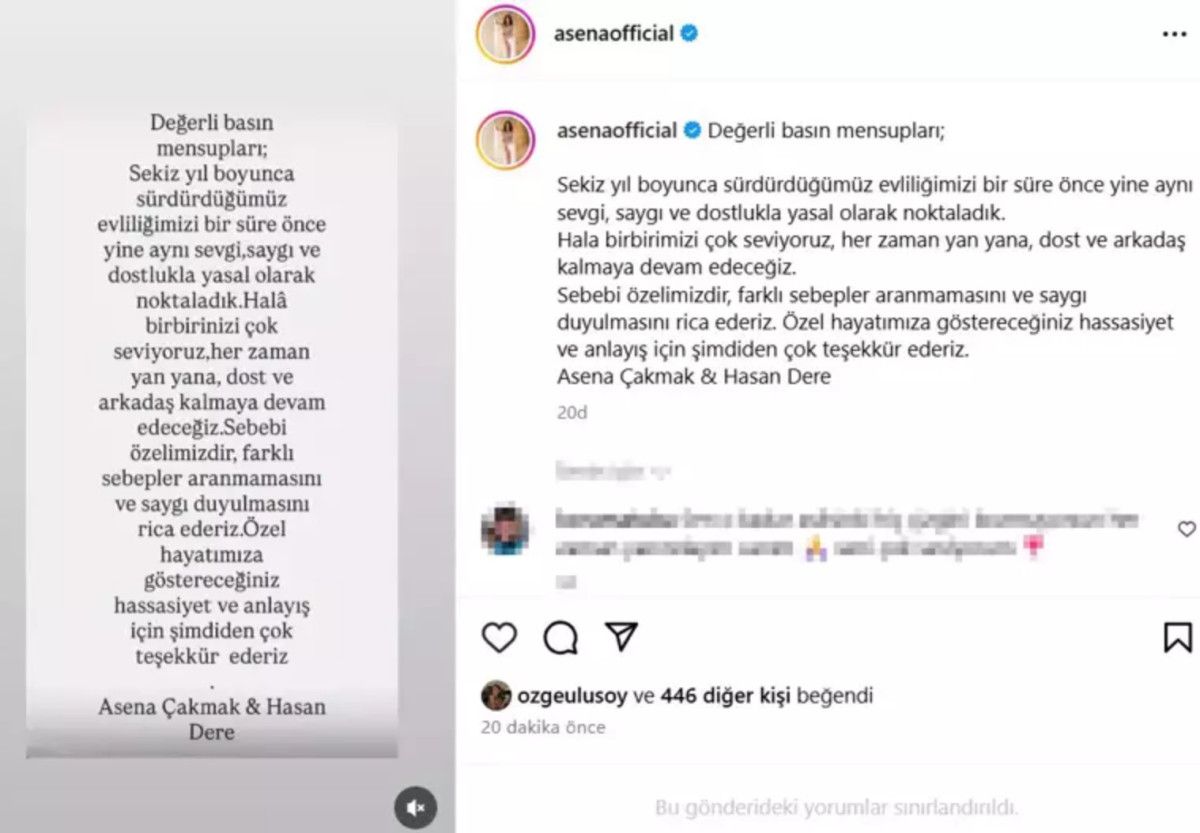1200x833 pixels.
Task: Like the post with heart icon
Action: [x=499, y=637]
